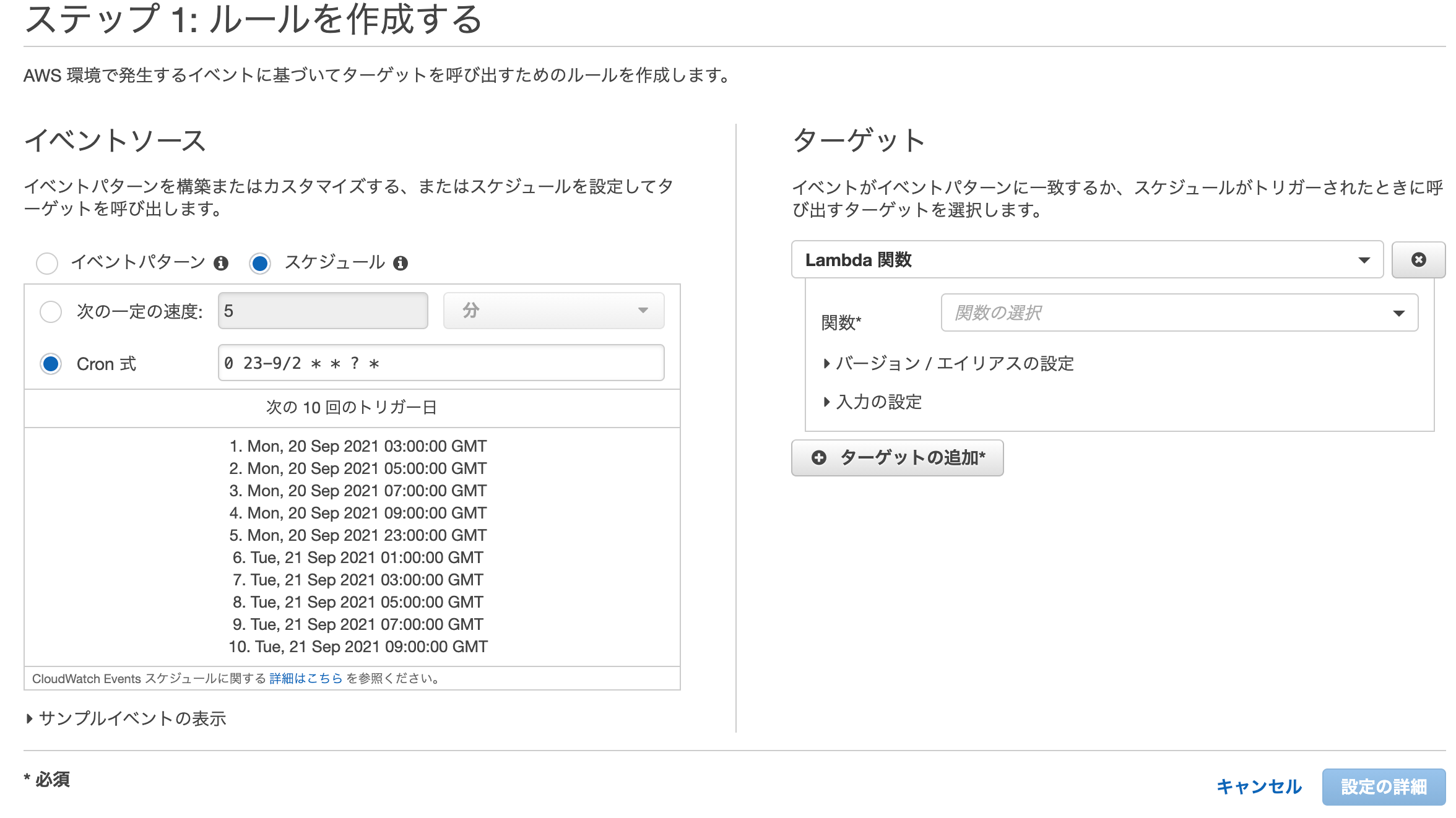Click info icon next to イベントパターン
1456x818 pixels.
[x=221, y=264]
